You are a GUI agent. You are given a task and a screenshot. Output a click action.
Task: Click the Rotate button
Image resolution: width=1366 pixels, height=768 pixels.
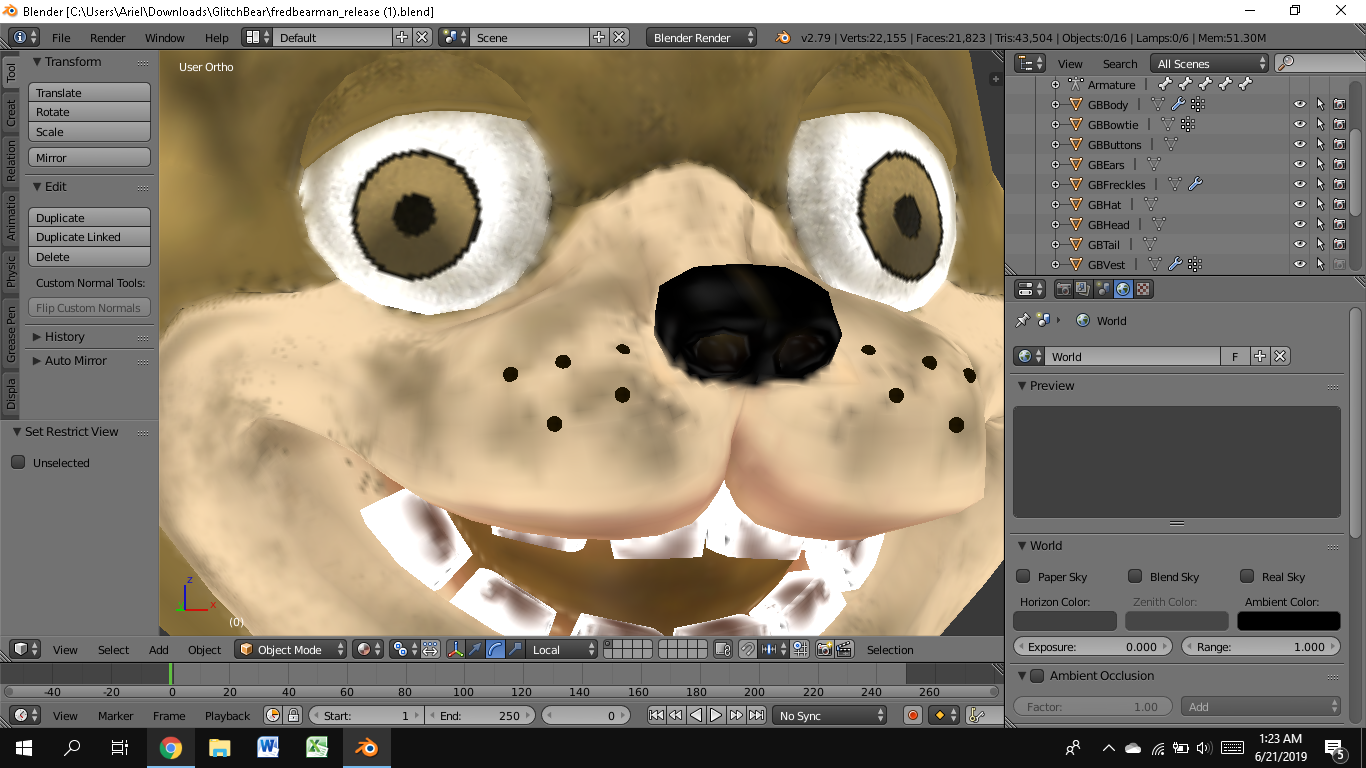[89, 112]
